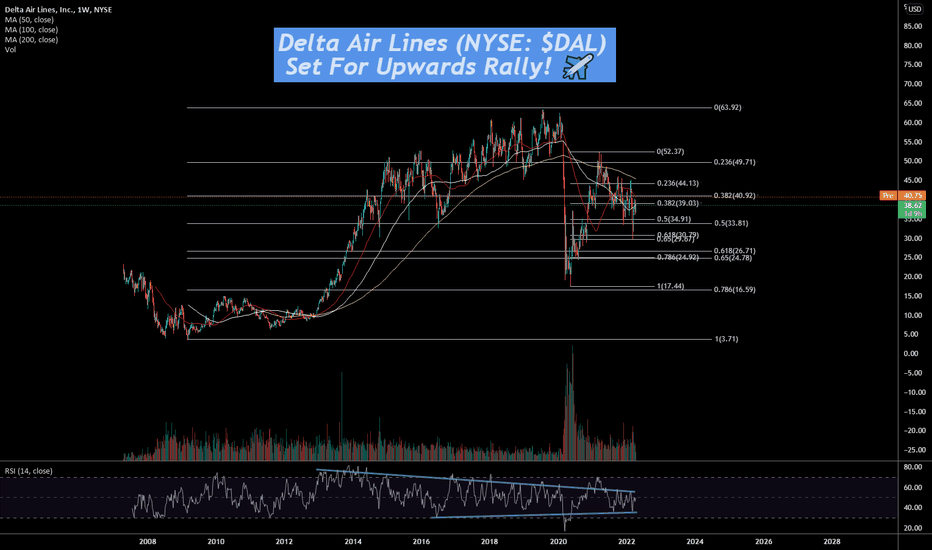Select the MA (200, close) indicator legend
This screenshot has width=932, height=550.
[32, 40]
